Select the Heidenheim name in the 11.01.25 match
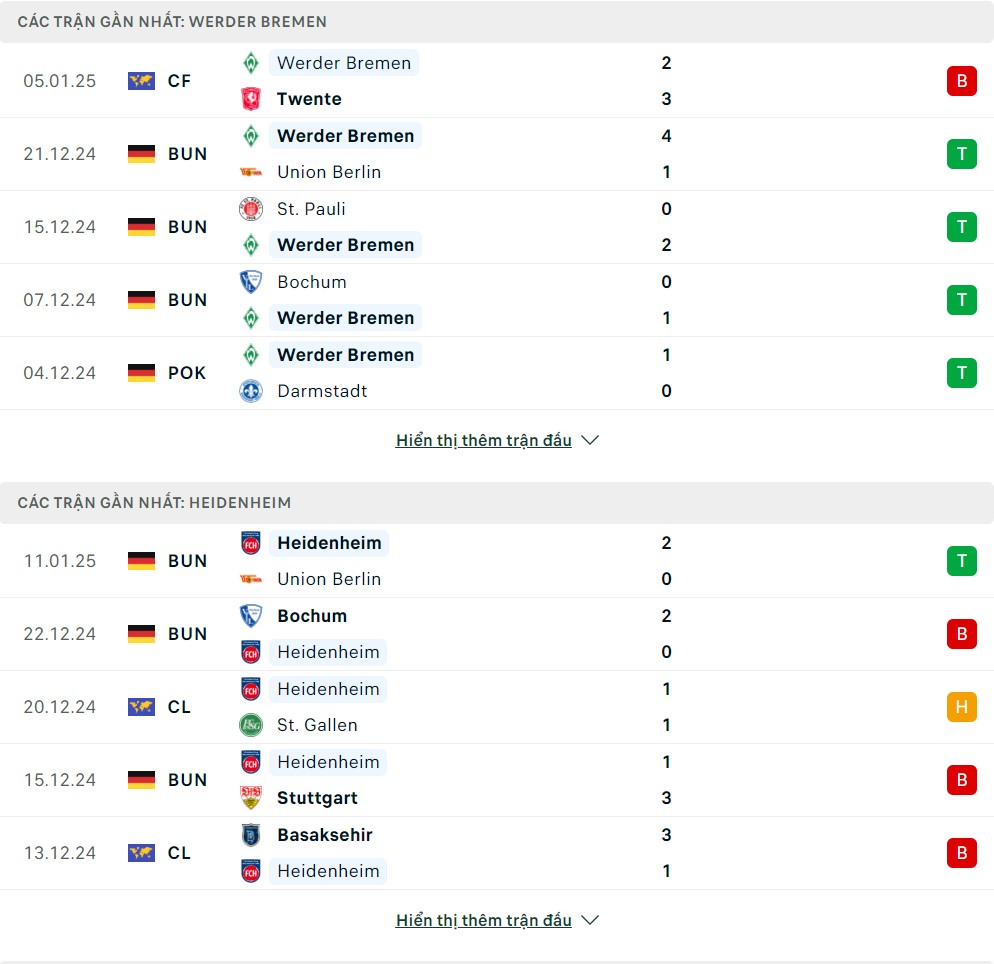 pyautogui.click(x=329, y=543)
